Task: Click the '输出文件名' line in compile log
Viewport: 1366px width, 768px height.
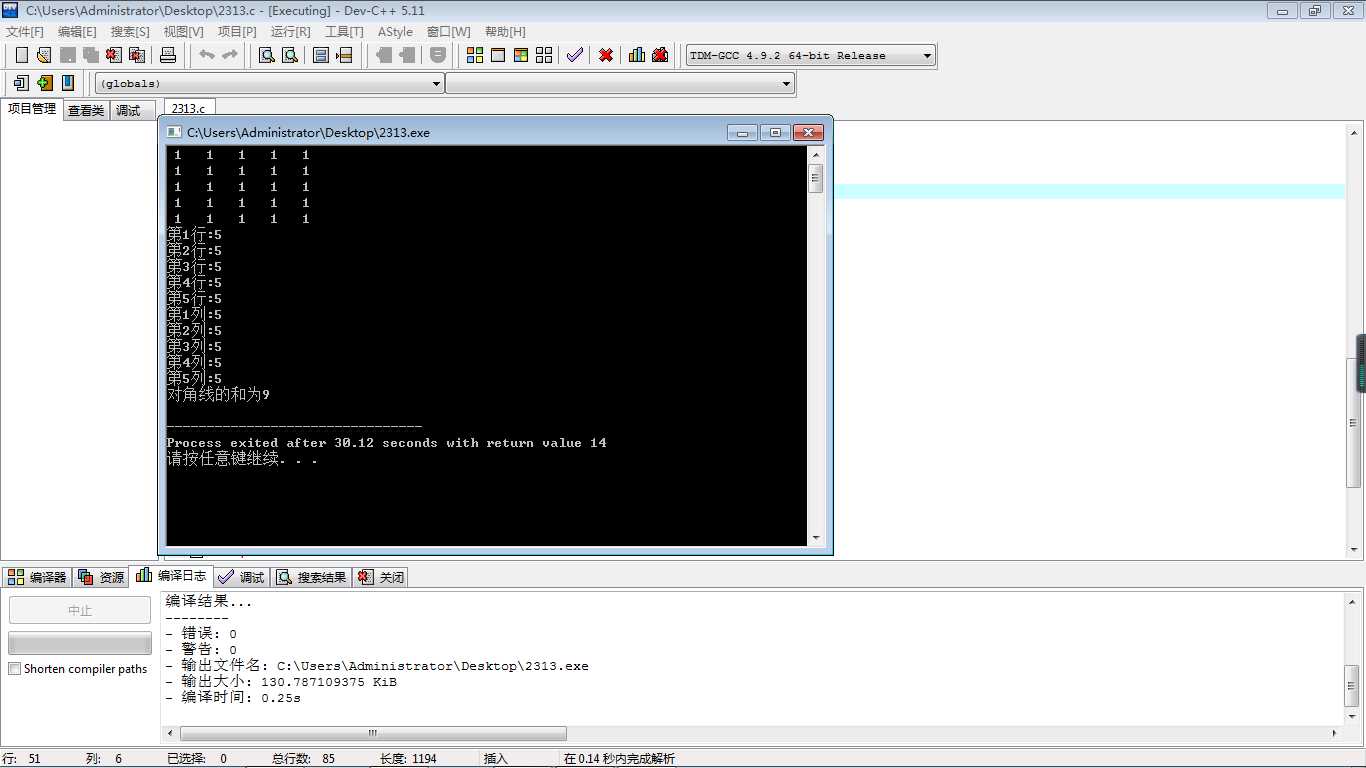Action: click(377, 666)
